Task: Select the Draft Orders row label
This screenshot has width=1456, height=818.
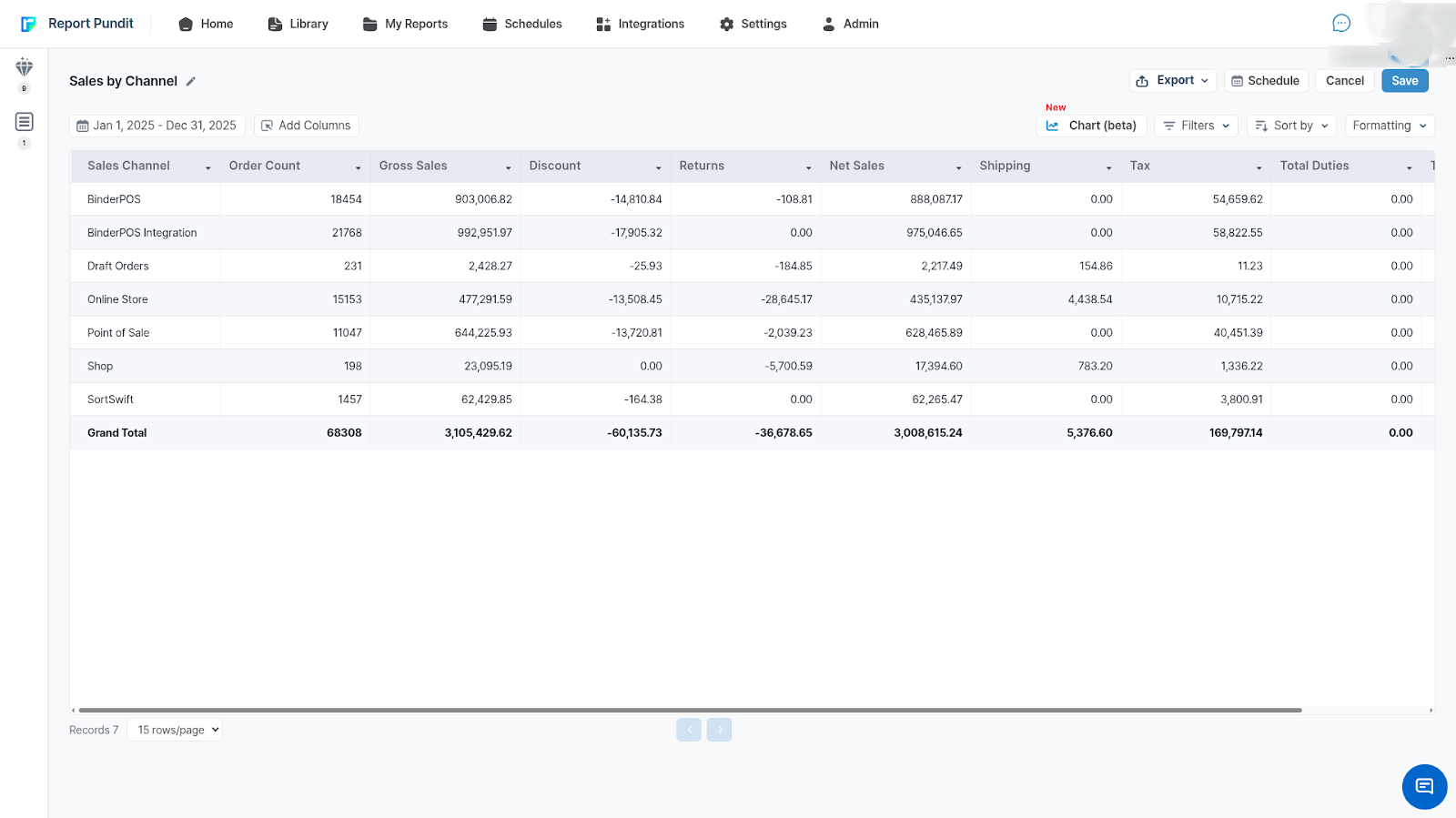Action: tap(117, 267)
